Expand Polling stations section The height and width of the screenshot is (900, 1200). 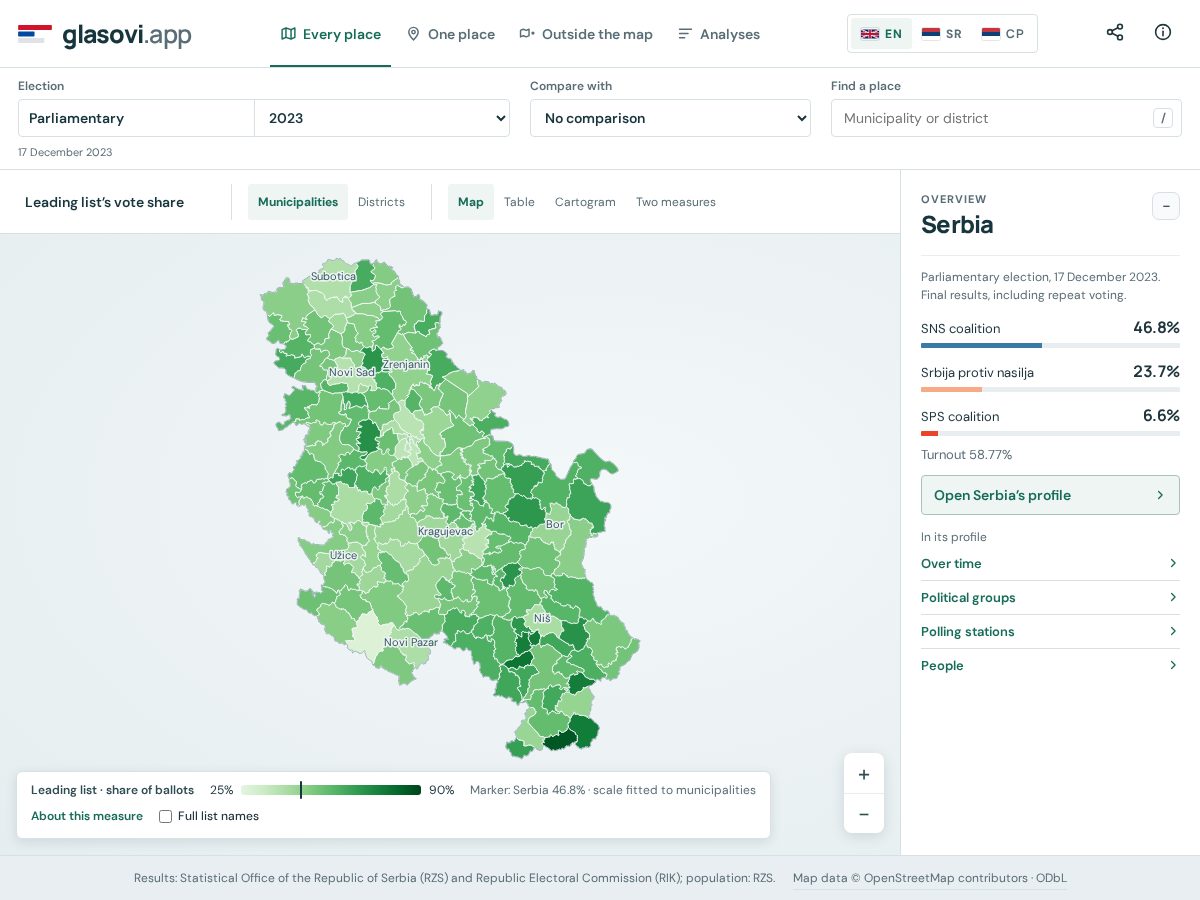(x=1050, y=632)
